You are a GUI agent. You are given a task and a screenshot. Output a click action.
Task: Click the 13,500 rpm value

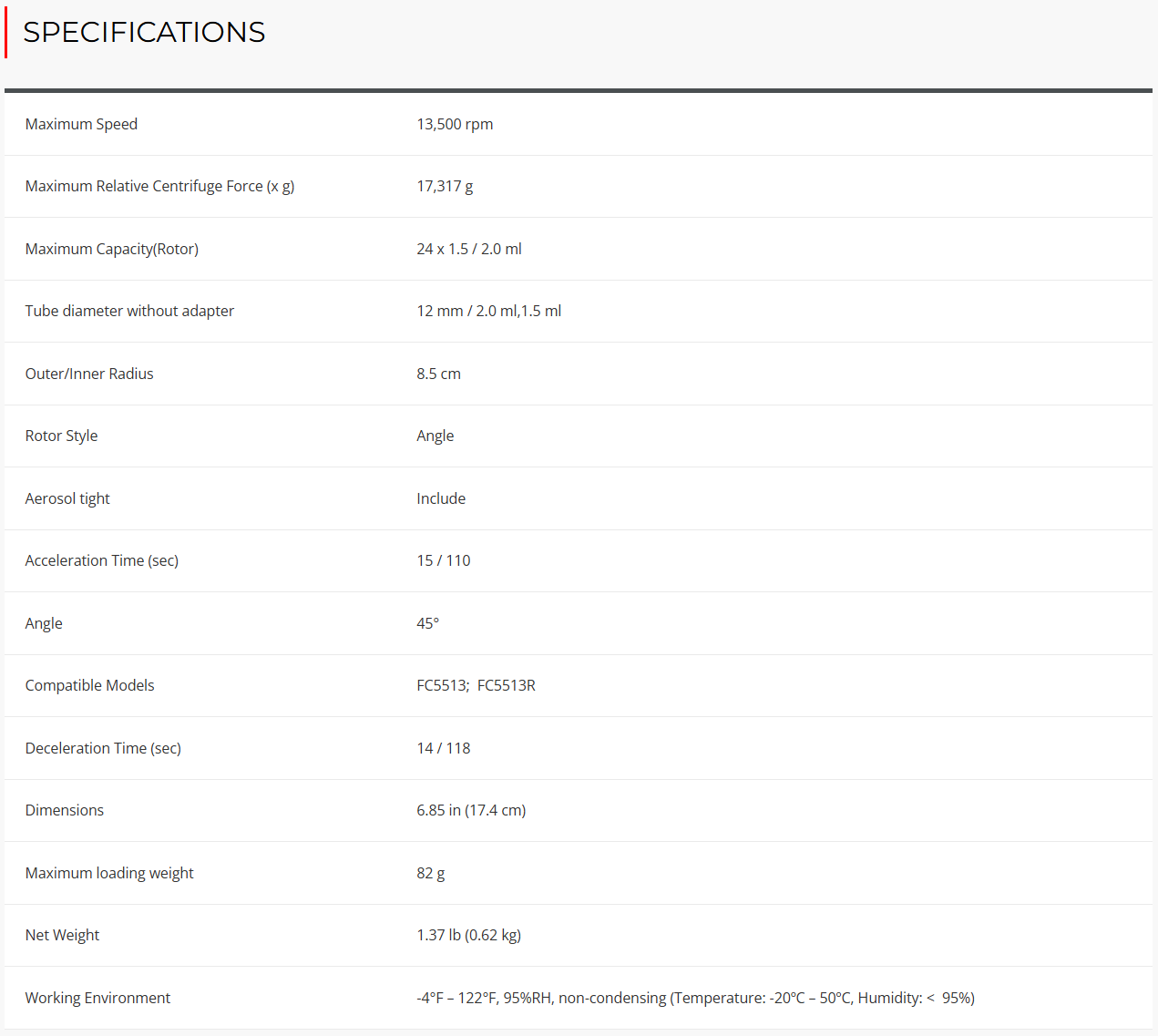click(455, 124)
